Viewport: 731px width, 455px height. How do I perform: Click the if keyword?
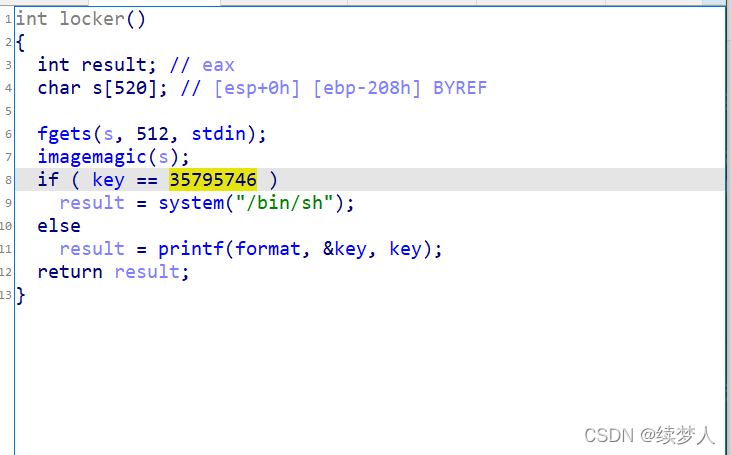point(48,179)
